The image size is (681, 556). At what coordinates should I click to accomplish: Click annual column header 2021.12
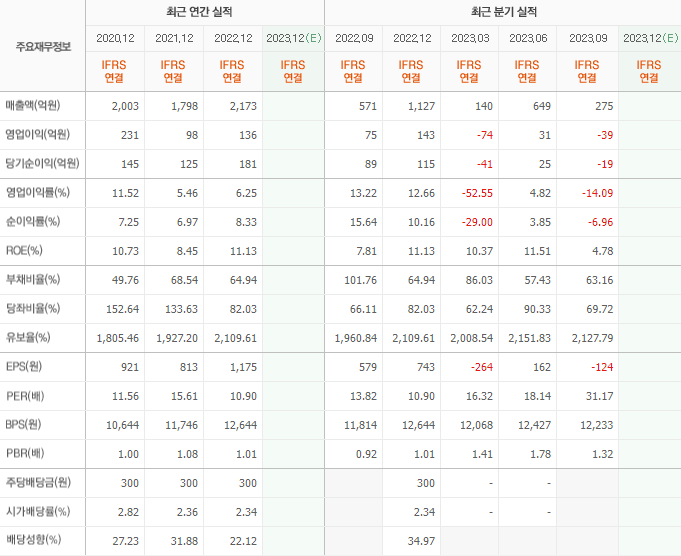[x=174, y=38]
